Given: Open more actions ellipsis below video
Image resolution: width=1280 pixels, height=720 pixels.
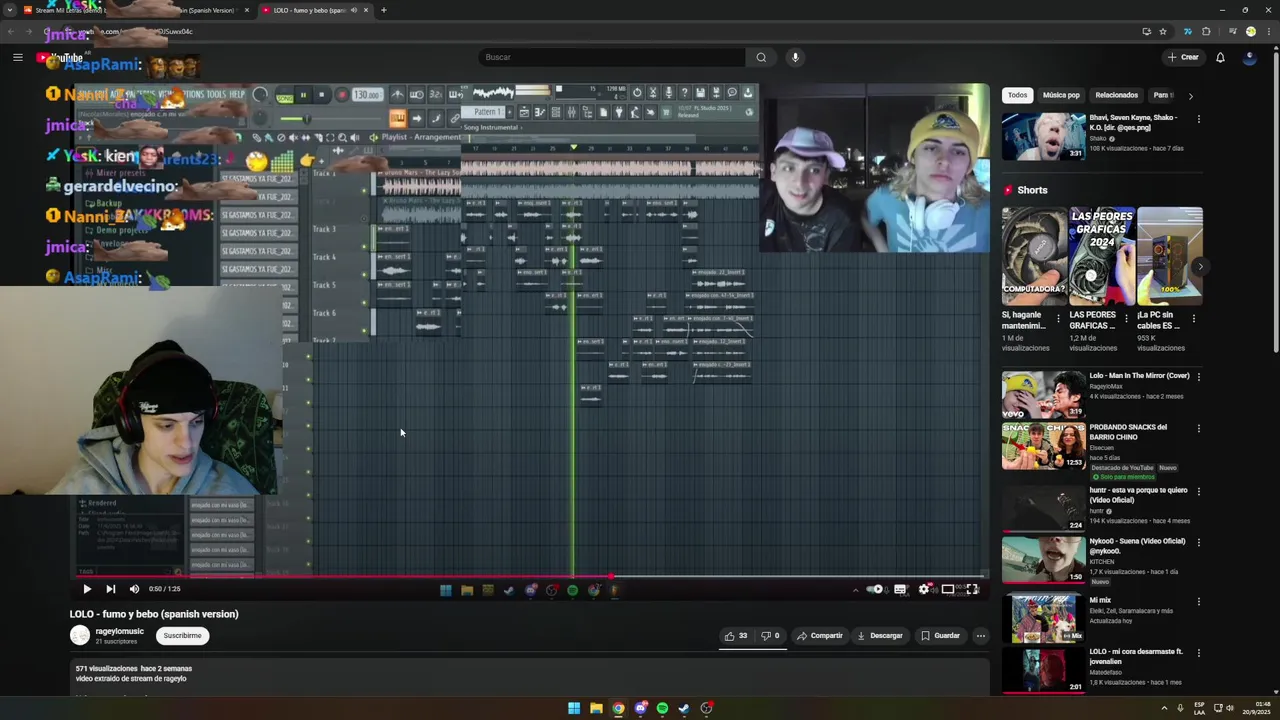Looking at the screenshot, I should click(980, 635).
